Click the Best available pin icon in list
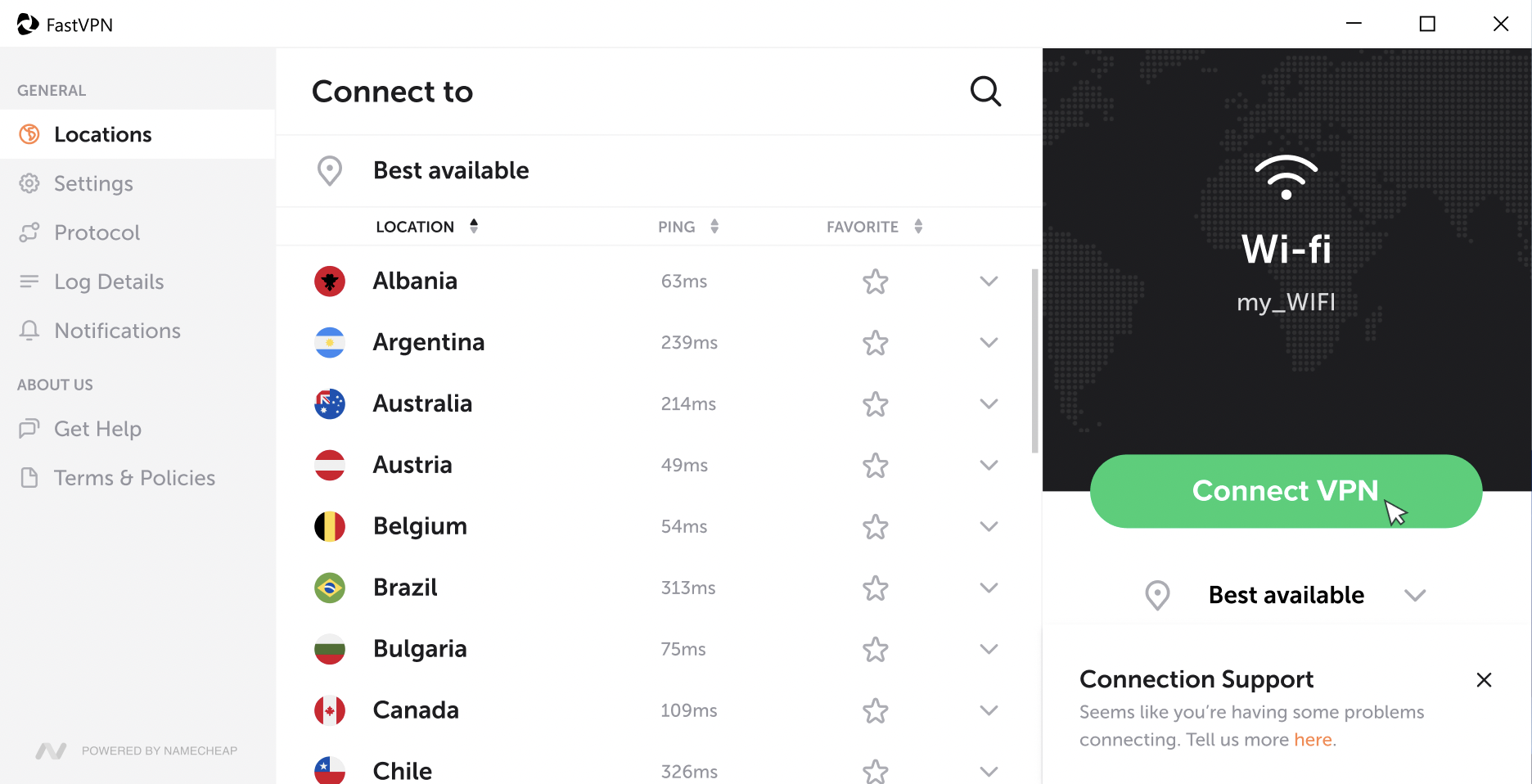The image size is (1532, 784). tap(330, 171)
